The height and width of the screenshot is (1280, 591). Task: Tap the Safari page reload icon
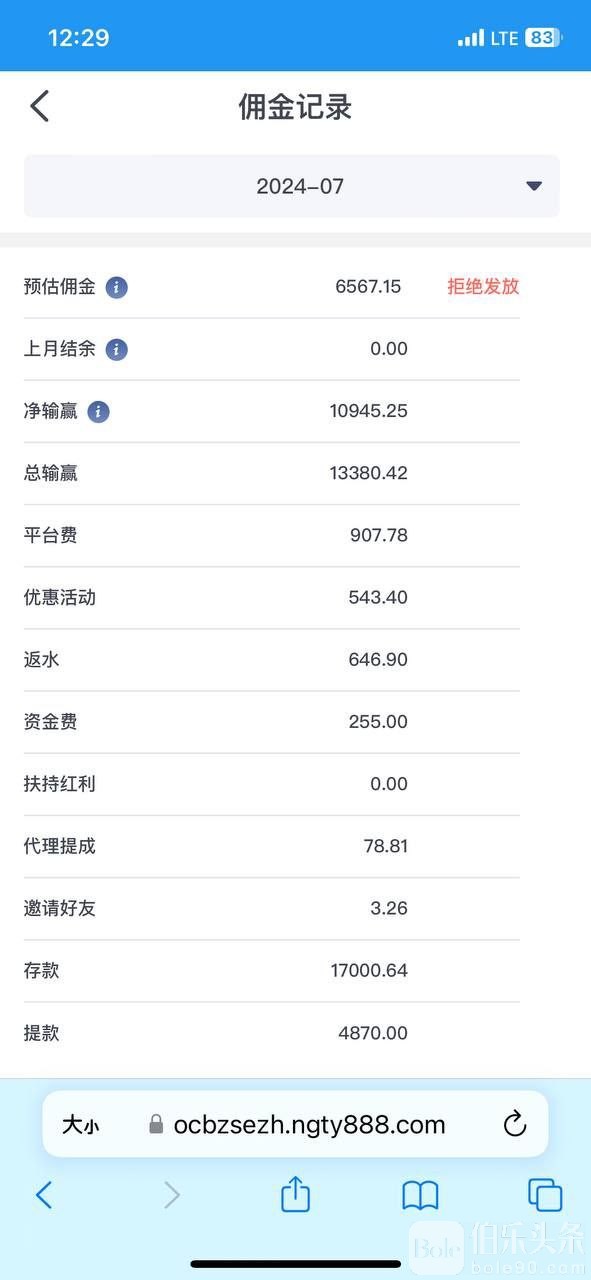click(x=515, y=1124)
